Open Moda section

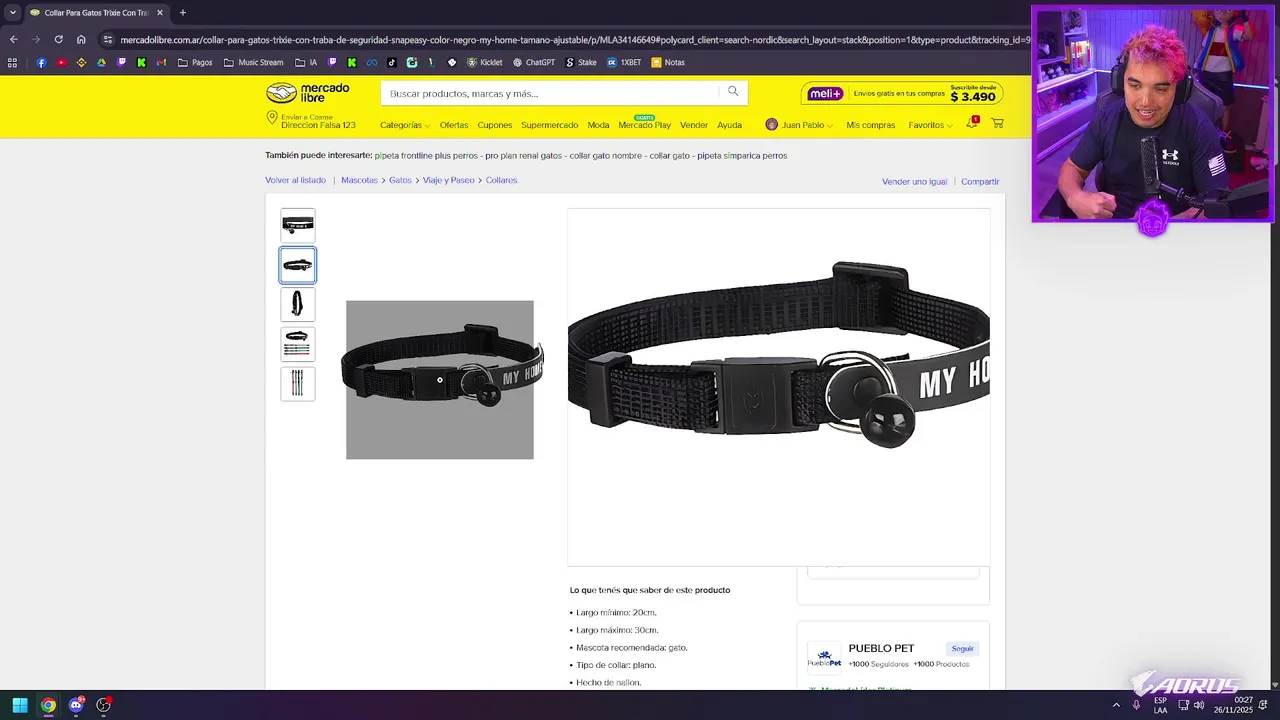click(x=598, y=125)
